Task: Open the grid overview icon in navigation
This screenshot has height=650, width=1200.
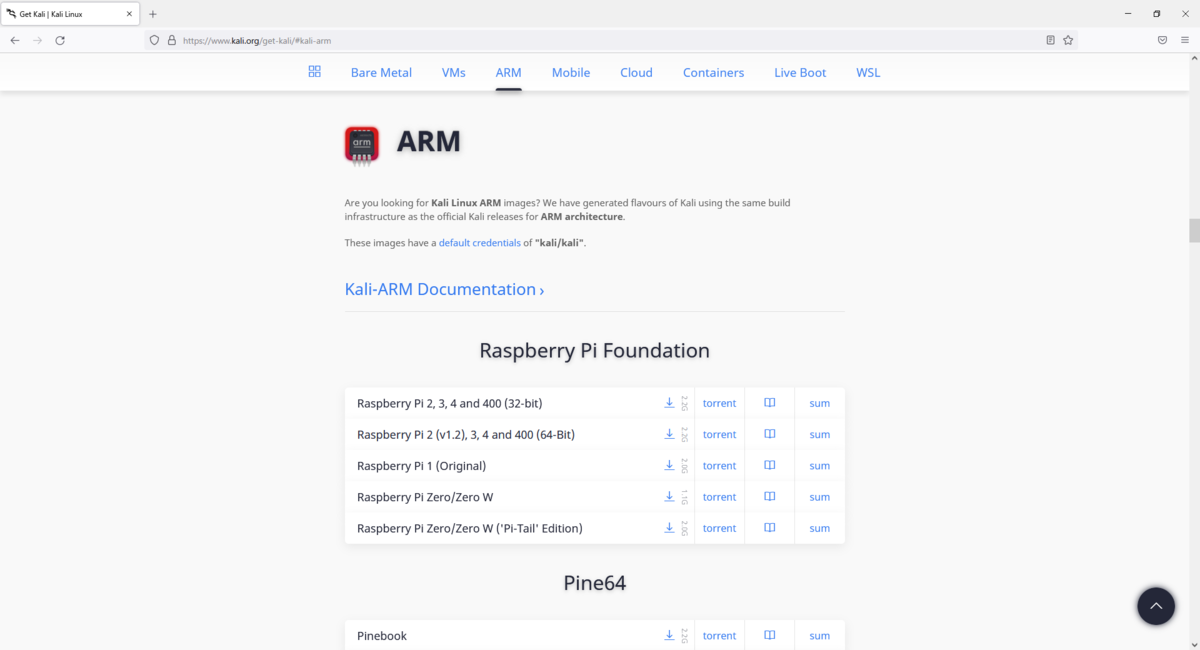Action: (314, 72)
